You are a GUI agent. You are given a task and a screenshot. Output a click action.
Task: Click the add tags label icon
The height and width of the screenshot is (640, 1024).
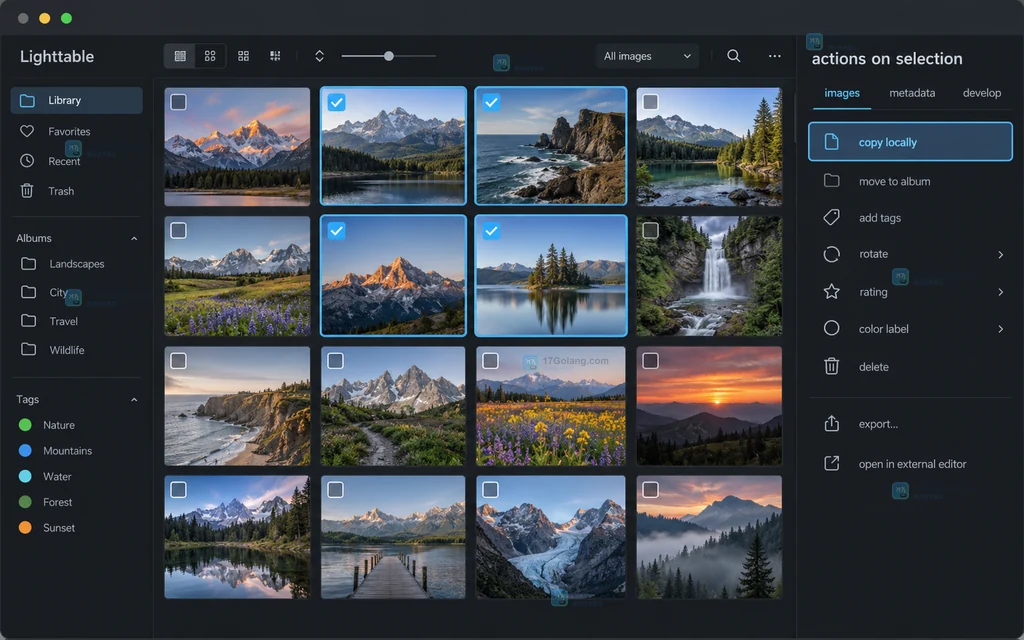pos(831,217)
